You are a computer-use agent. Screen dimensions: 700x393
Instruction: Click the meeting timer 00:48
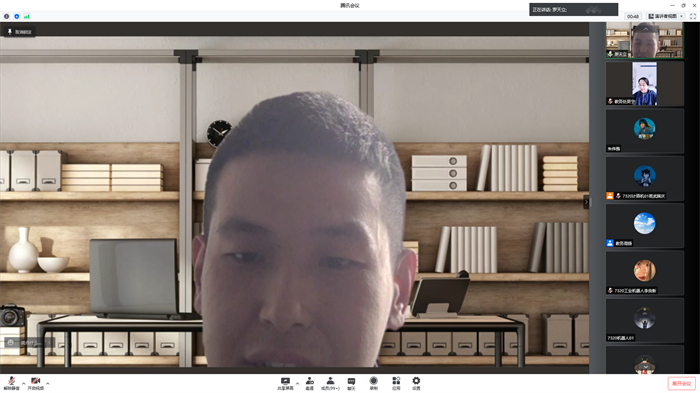[633, 16]
